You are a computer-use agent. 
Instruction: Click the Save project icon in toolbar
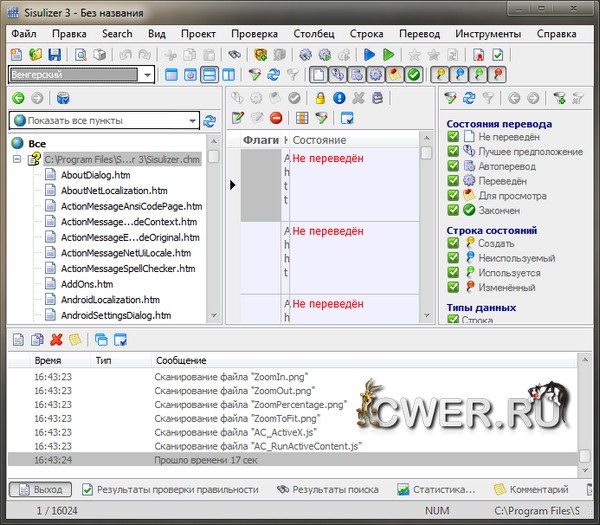point(56,55)
